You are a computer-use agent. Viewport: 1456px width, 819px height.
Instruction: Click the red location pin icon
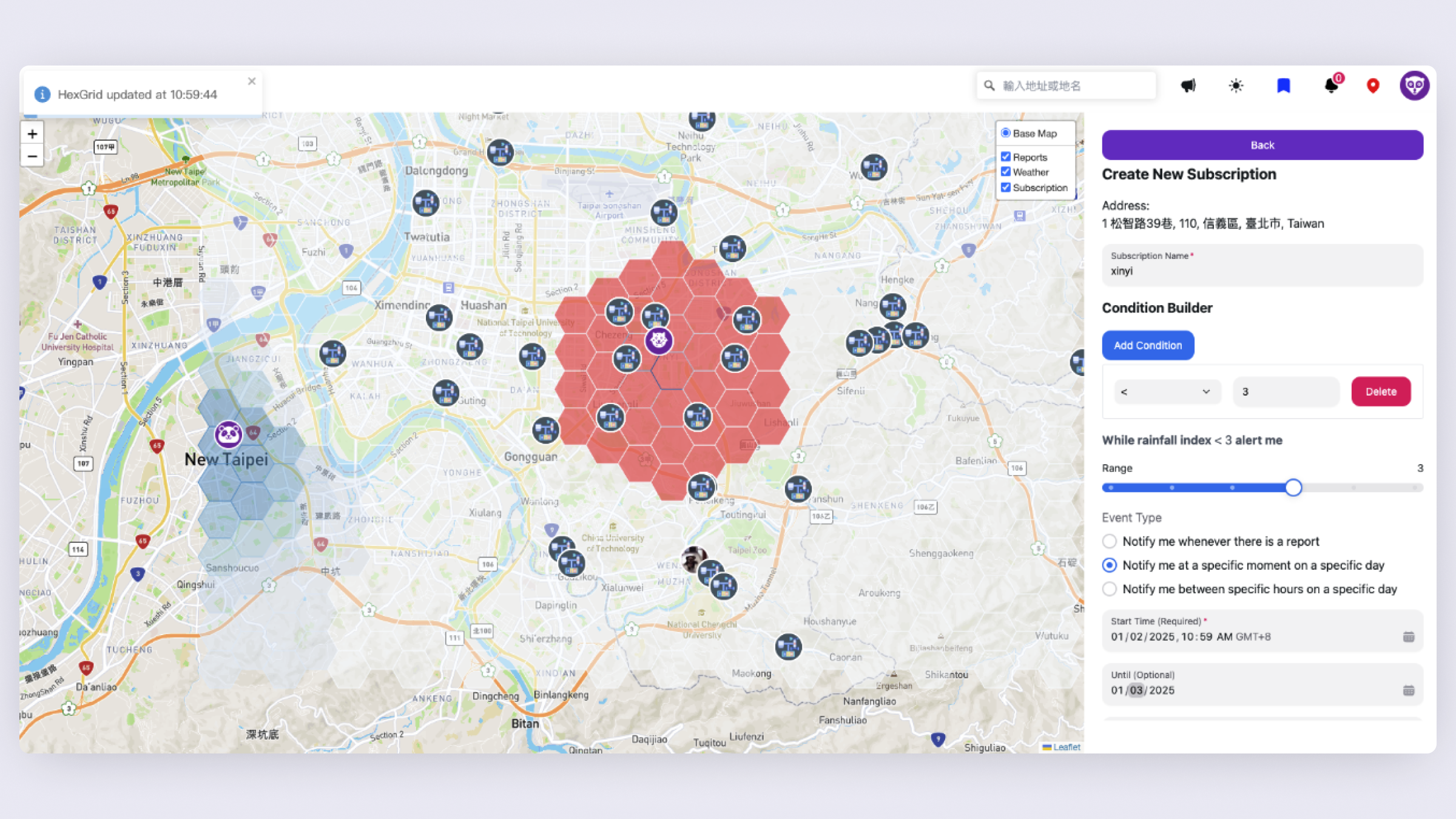tap(1372, 86)
